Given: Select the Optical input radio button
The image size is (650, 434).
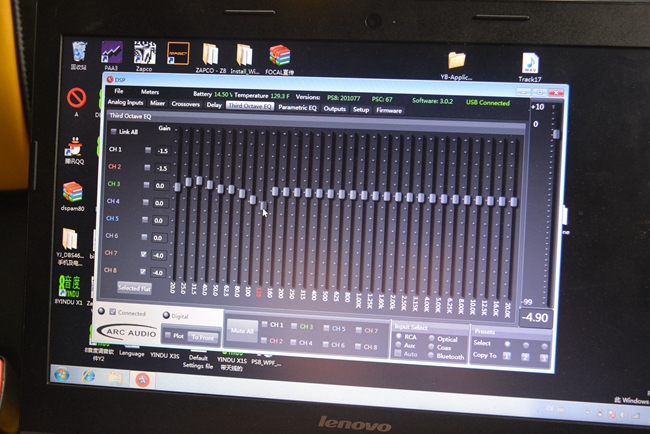Looking at the screenshot, I should point(430,338).
